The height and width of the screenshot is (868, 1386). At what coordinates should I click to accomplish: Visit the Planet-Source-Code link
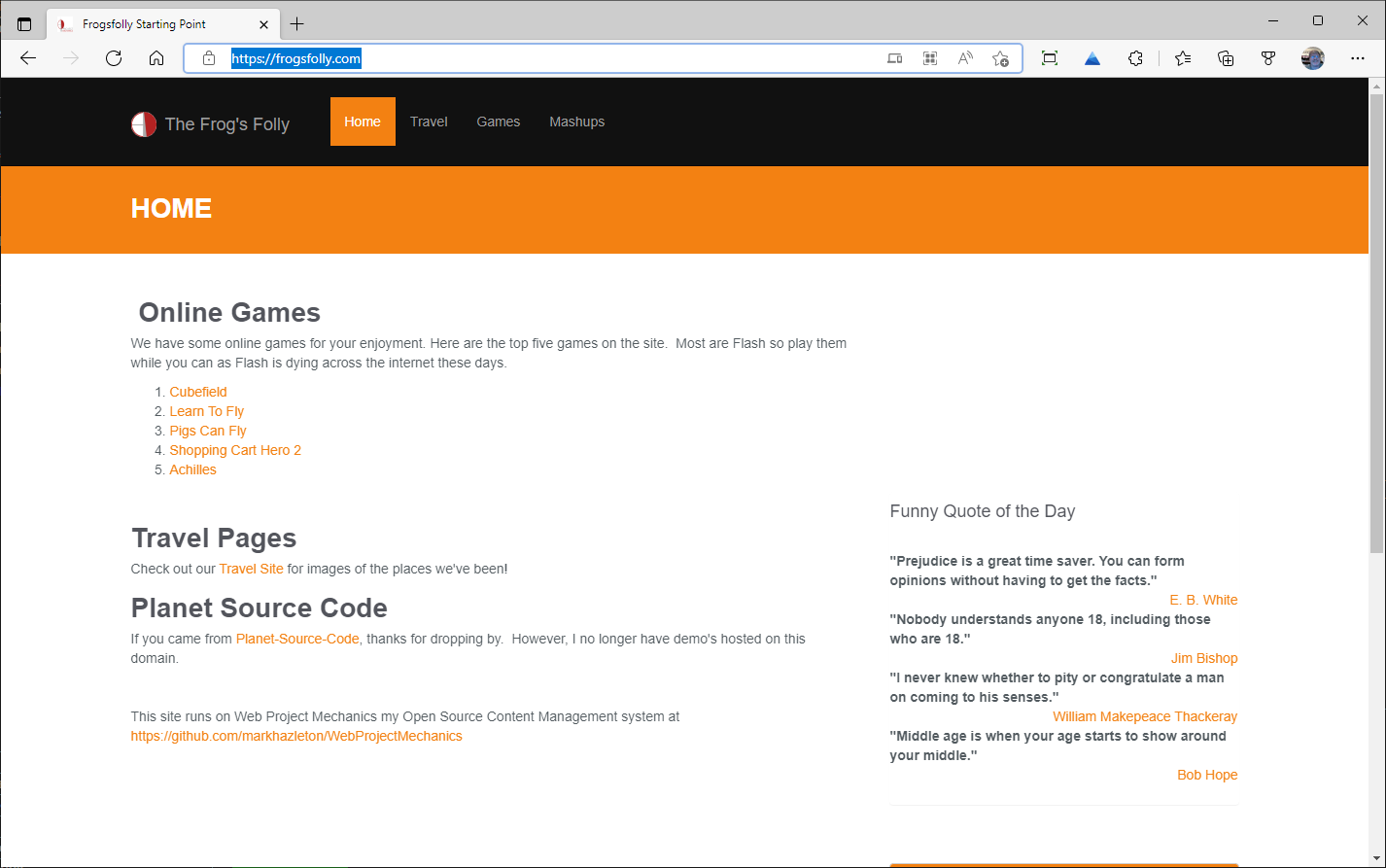coord(297,639)
